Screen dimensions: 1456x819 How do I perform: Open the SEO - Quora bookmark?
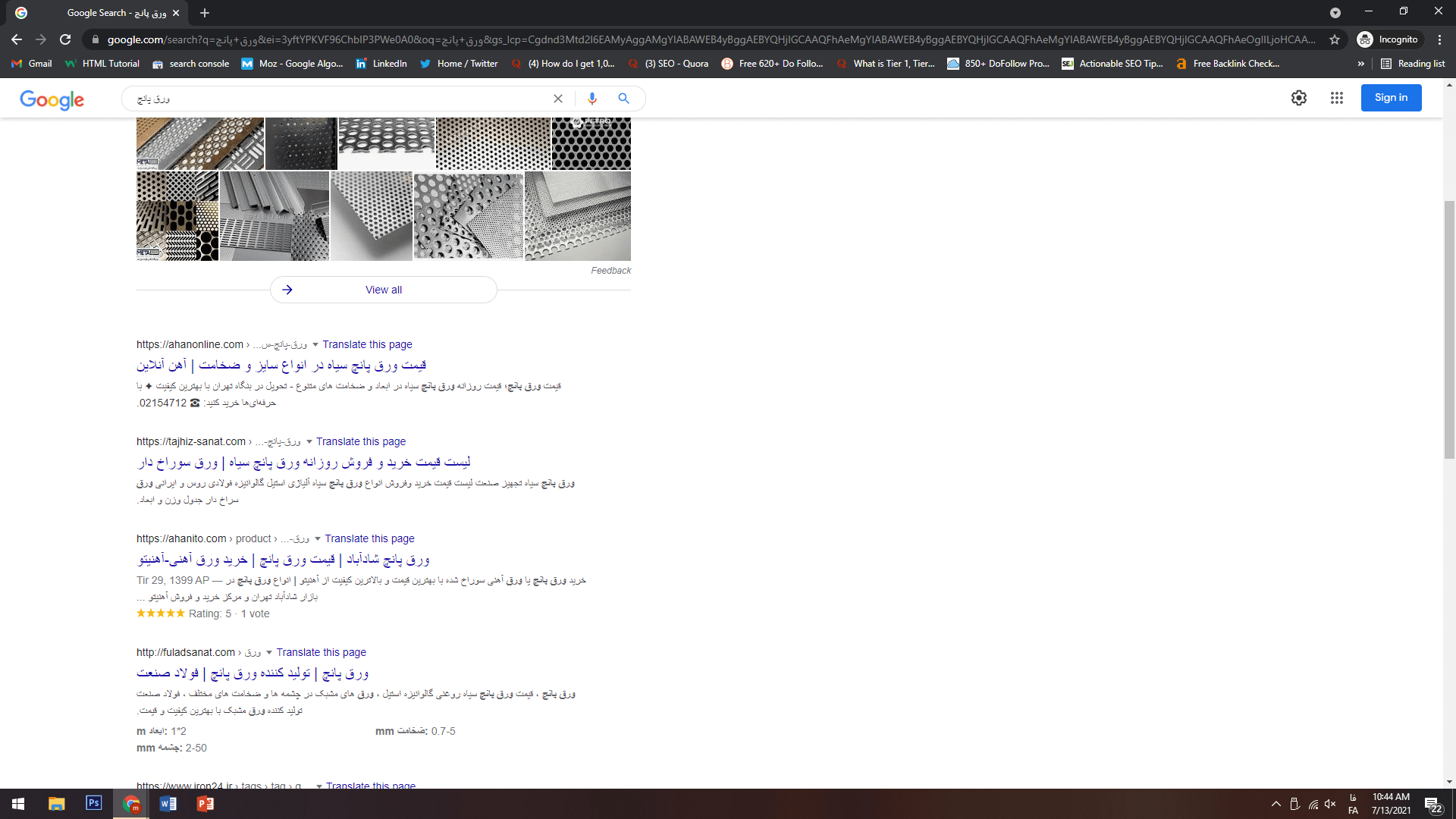point(668,64)
